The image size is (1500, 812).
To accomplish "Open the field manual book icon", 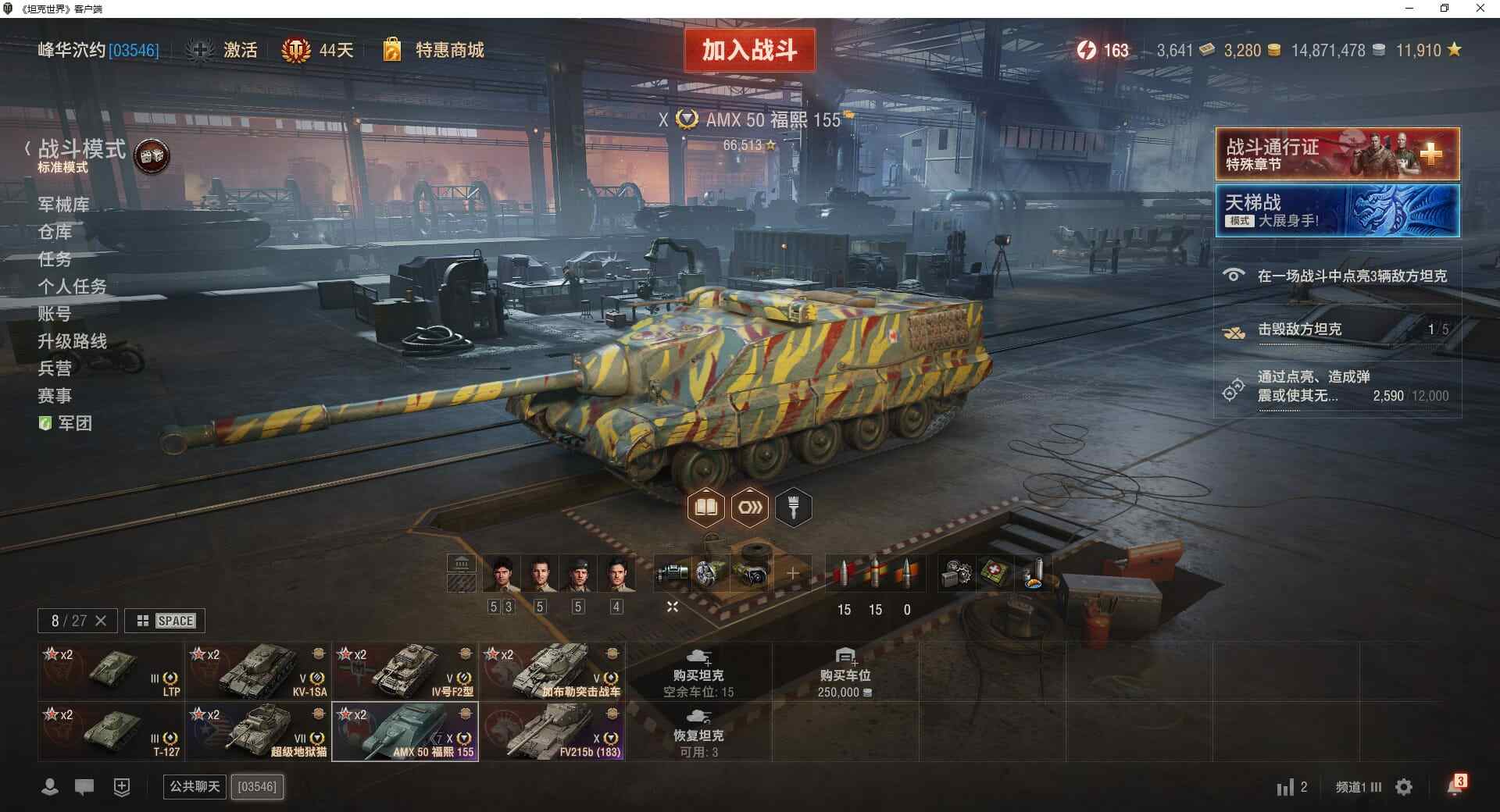I will 705,507.
